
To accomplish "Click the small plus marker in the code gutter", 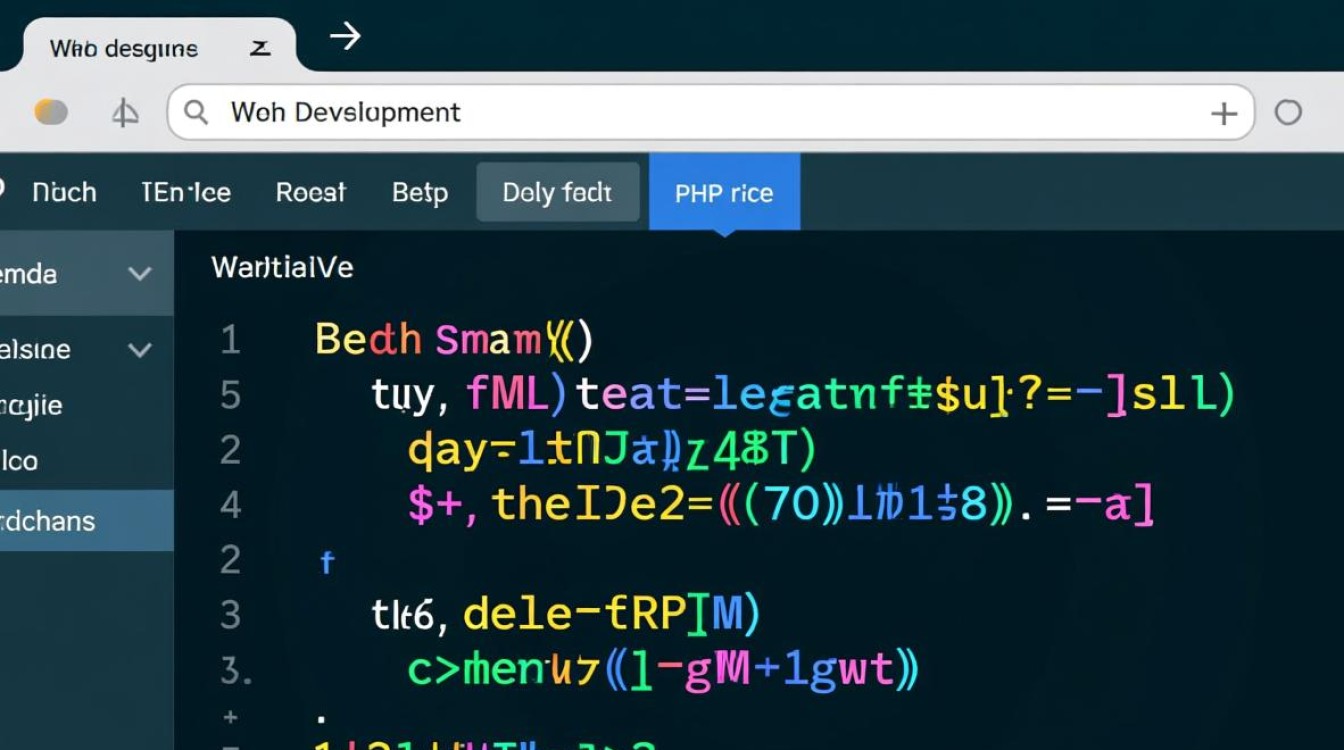I will [x=231, y=716].
